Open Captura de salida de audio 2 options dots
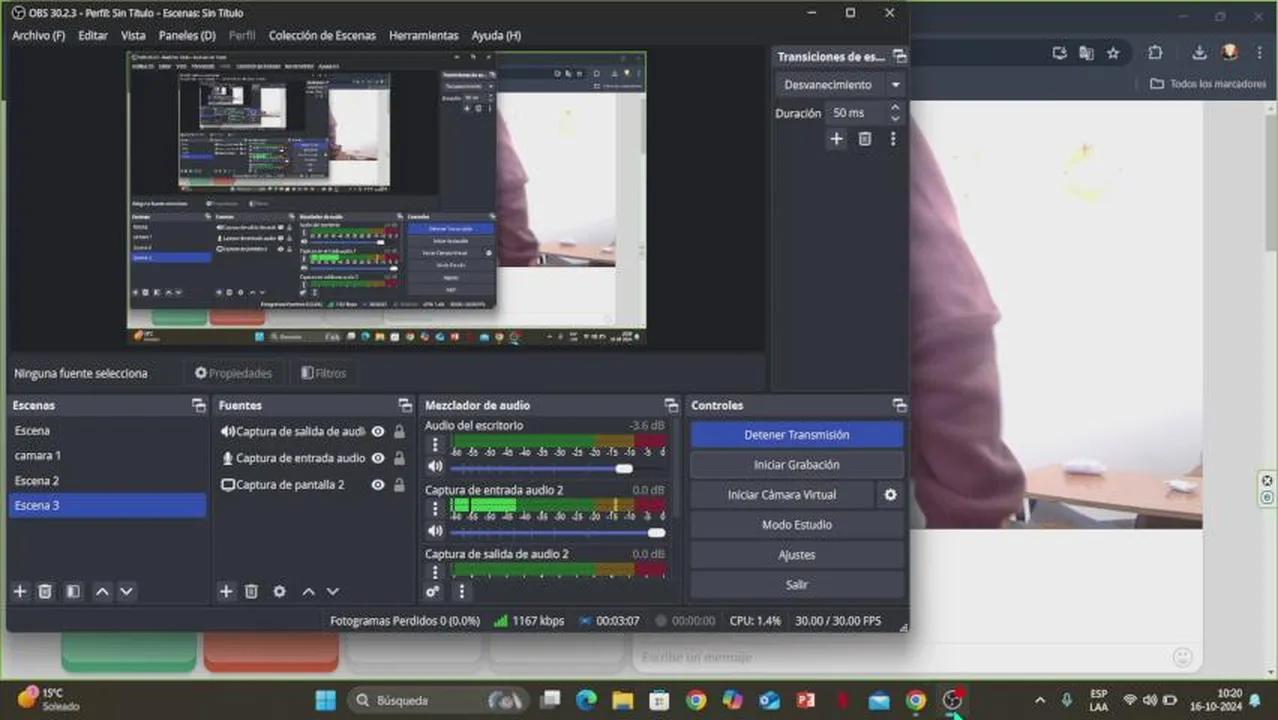 435,573
